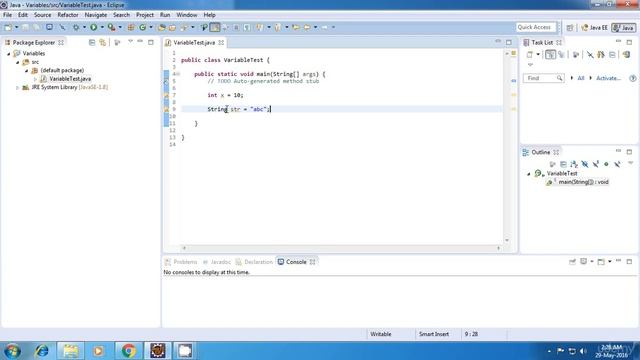Switch to the Problems tab

[181, 262]
